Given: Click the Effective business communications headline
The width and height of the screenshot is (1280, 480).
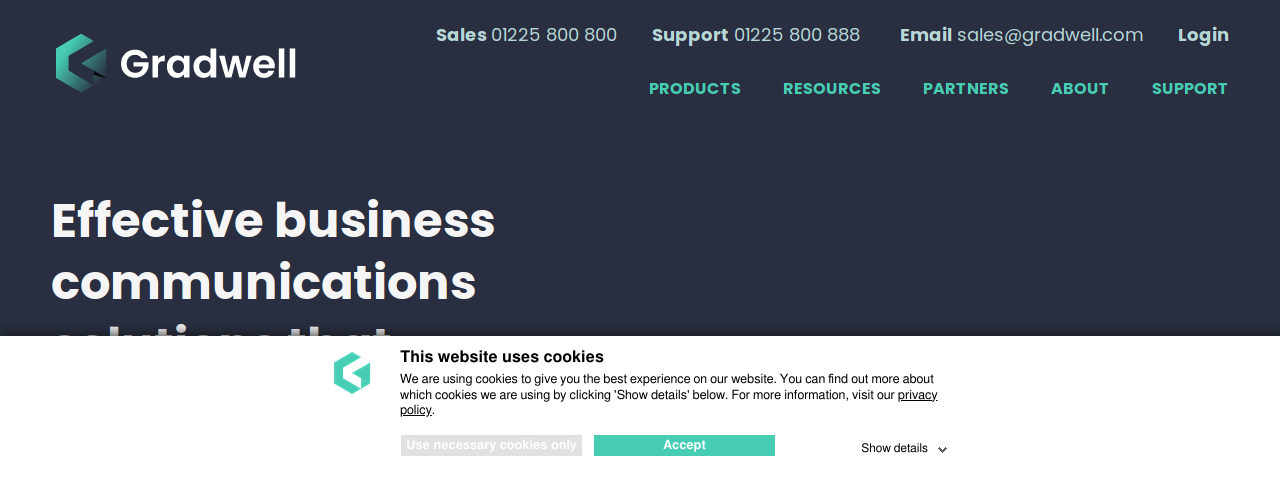Looking at the screenshot, I should pos(273,251).
